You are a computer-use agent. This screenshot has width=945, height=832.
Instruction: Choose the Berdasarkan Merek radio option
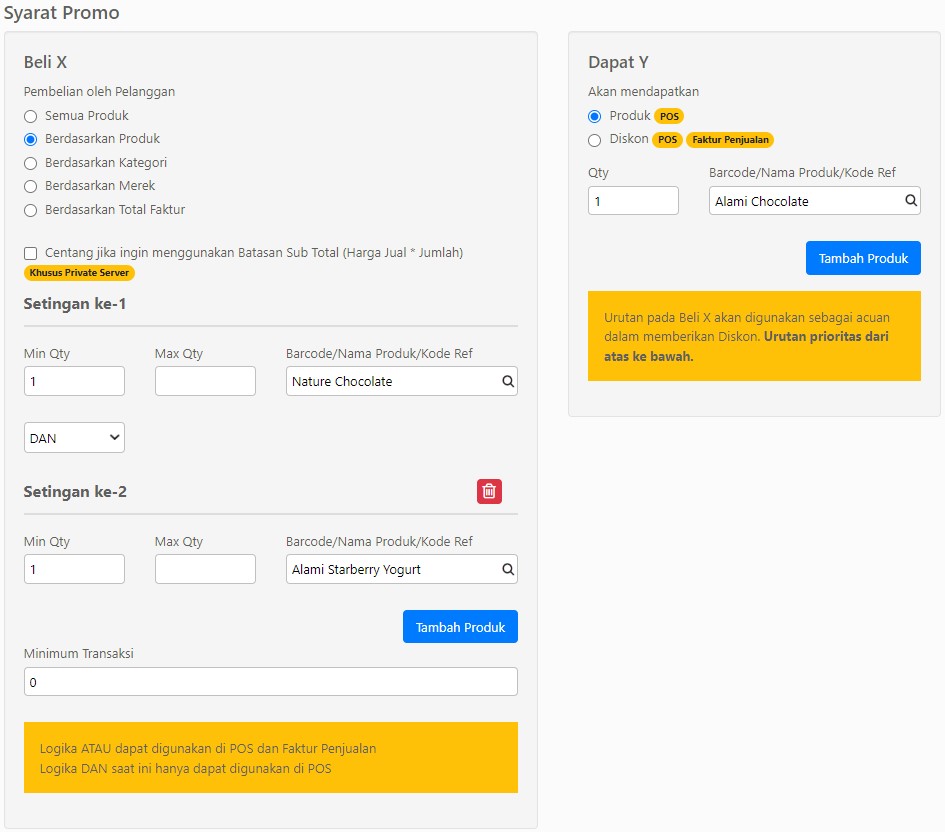coord(31,187)
